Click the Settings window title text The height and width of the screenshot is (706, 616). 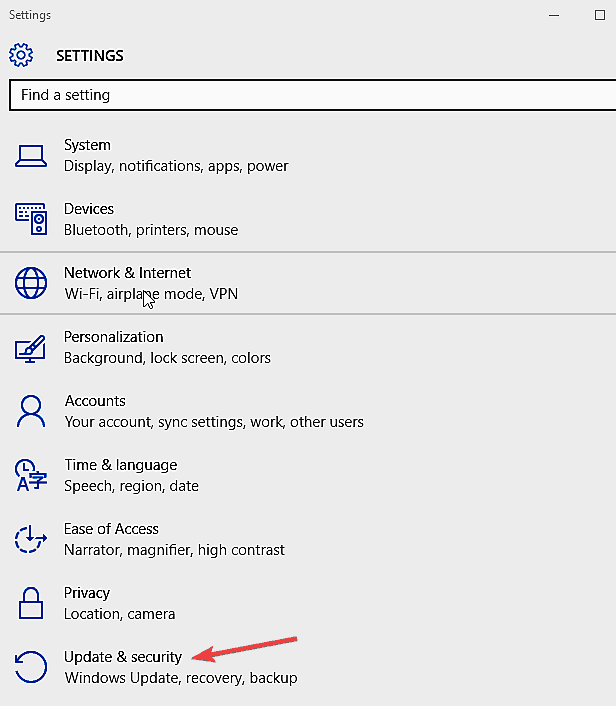[x=30, y=15]
